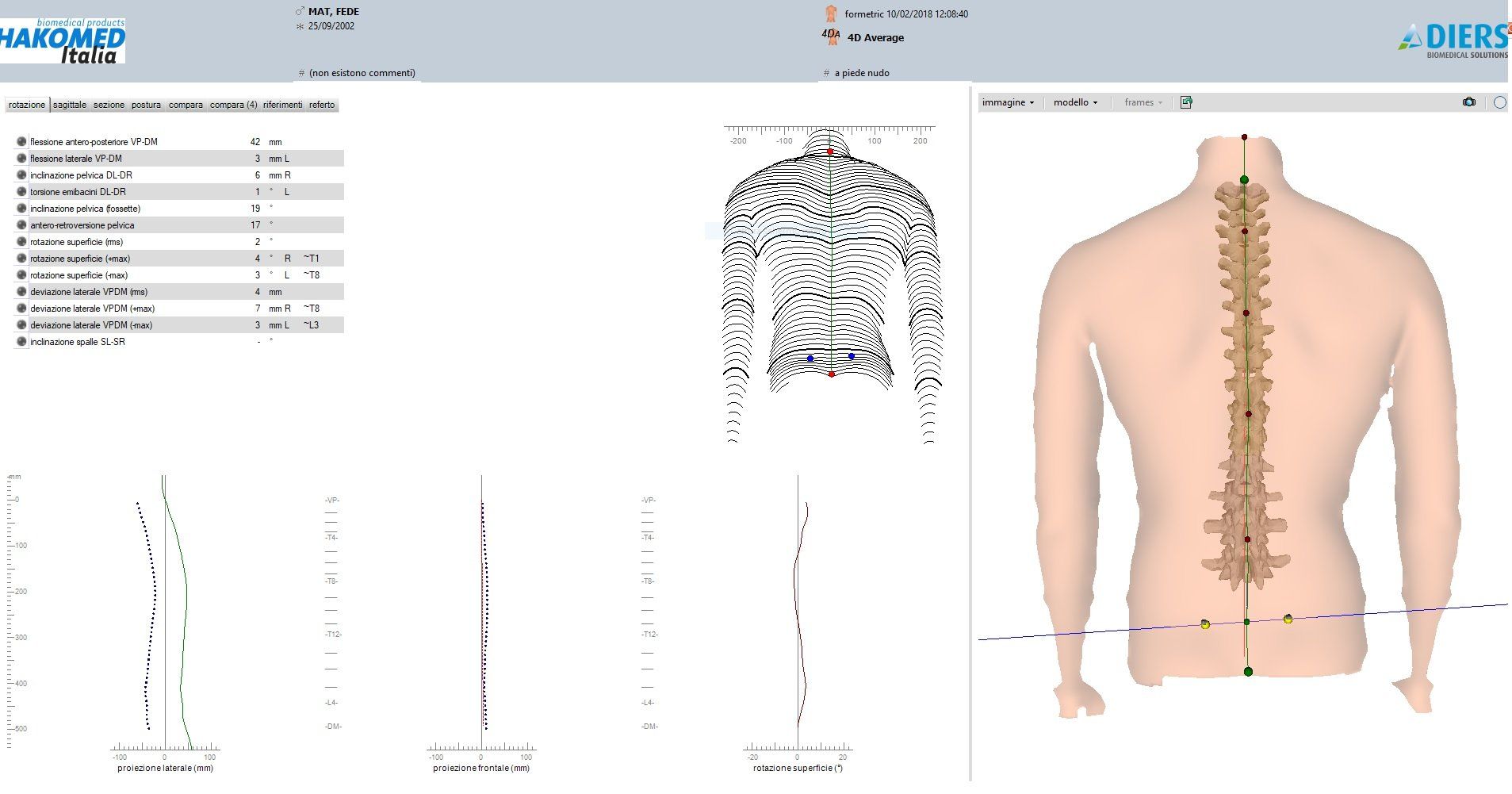Click the grey bullet beside rotazione superficie (+max)
1512x794 pixels.
[21, 258]
